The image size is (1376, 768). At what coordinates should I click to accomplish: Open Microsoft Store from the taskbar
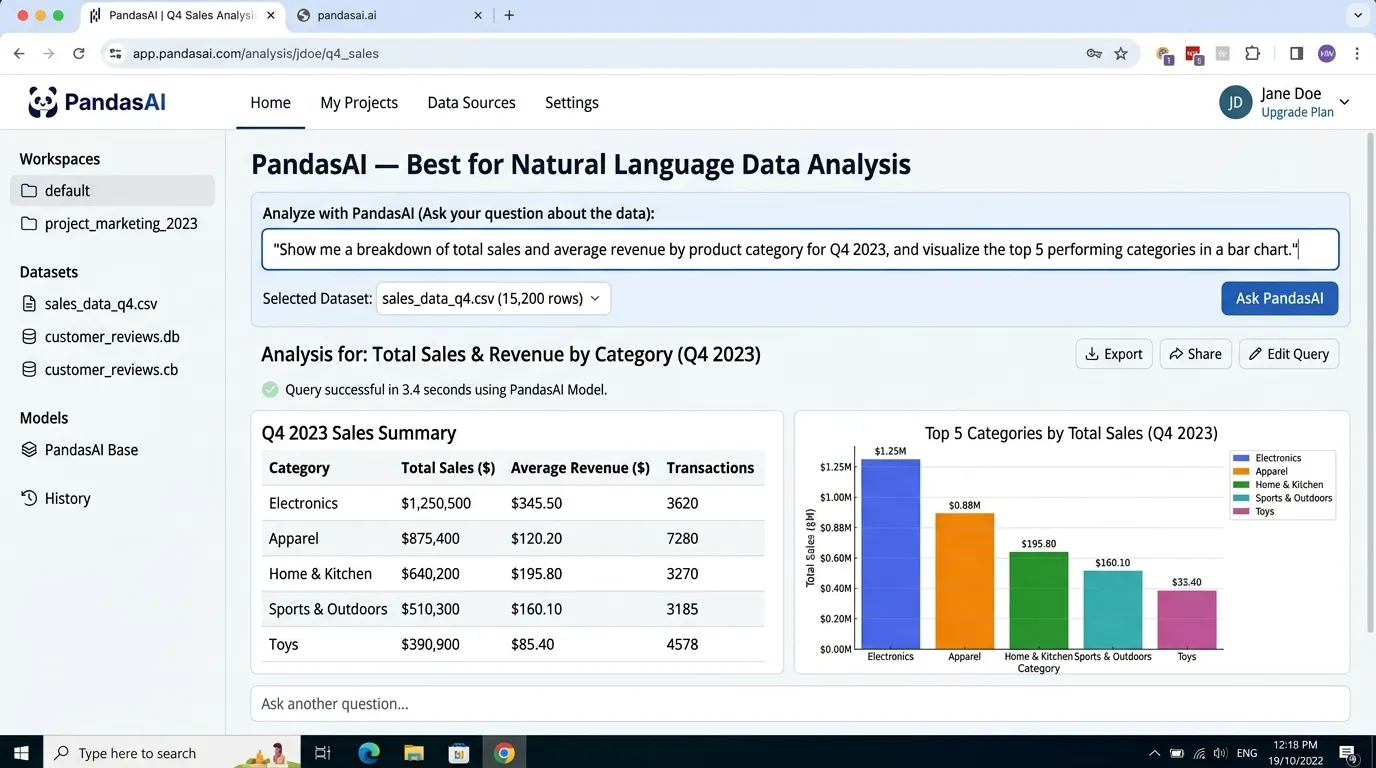click(x=459, y=753)
